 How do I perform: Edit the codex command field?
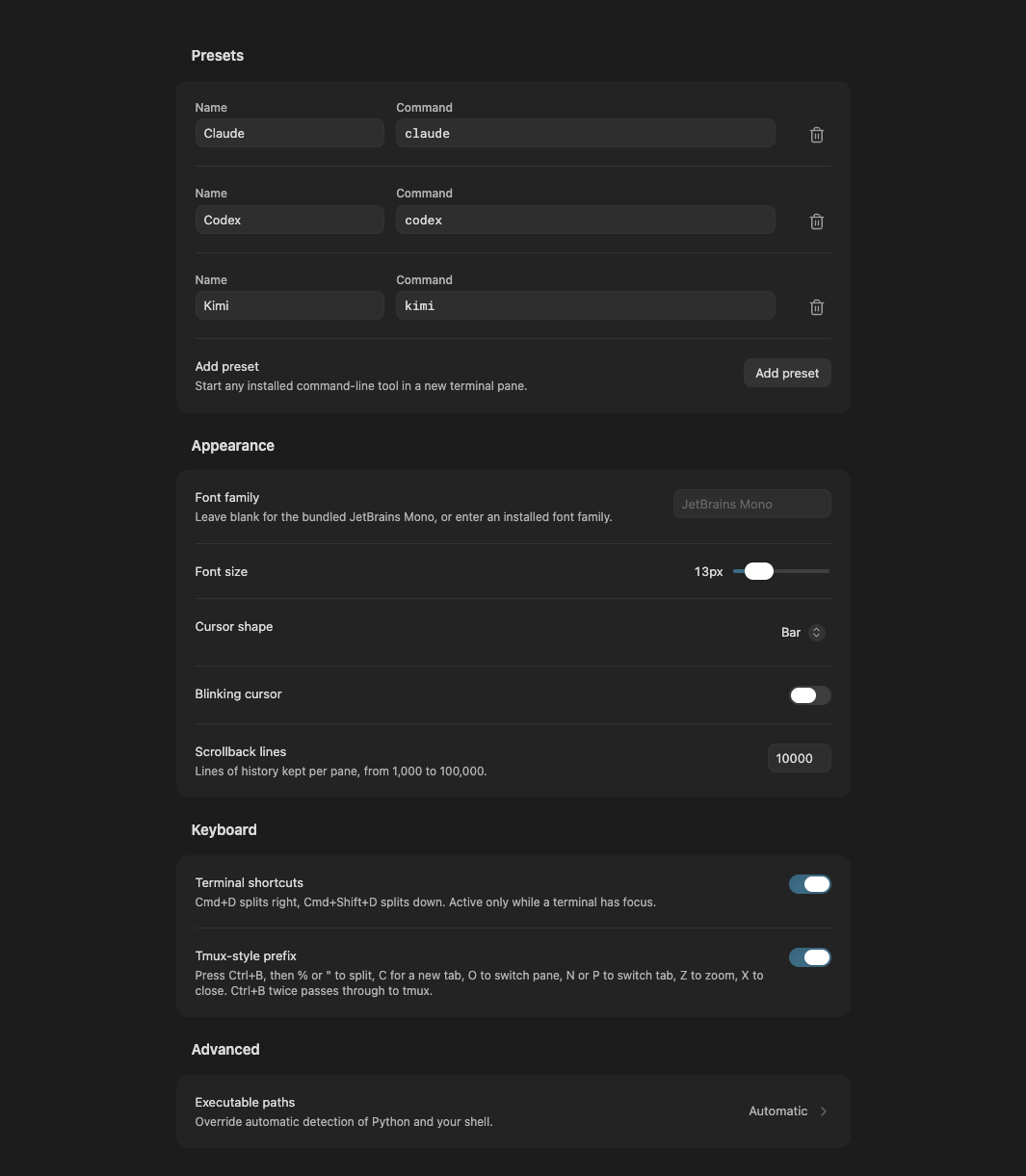pyautogui.click(x=586, y=220)
